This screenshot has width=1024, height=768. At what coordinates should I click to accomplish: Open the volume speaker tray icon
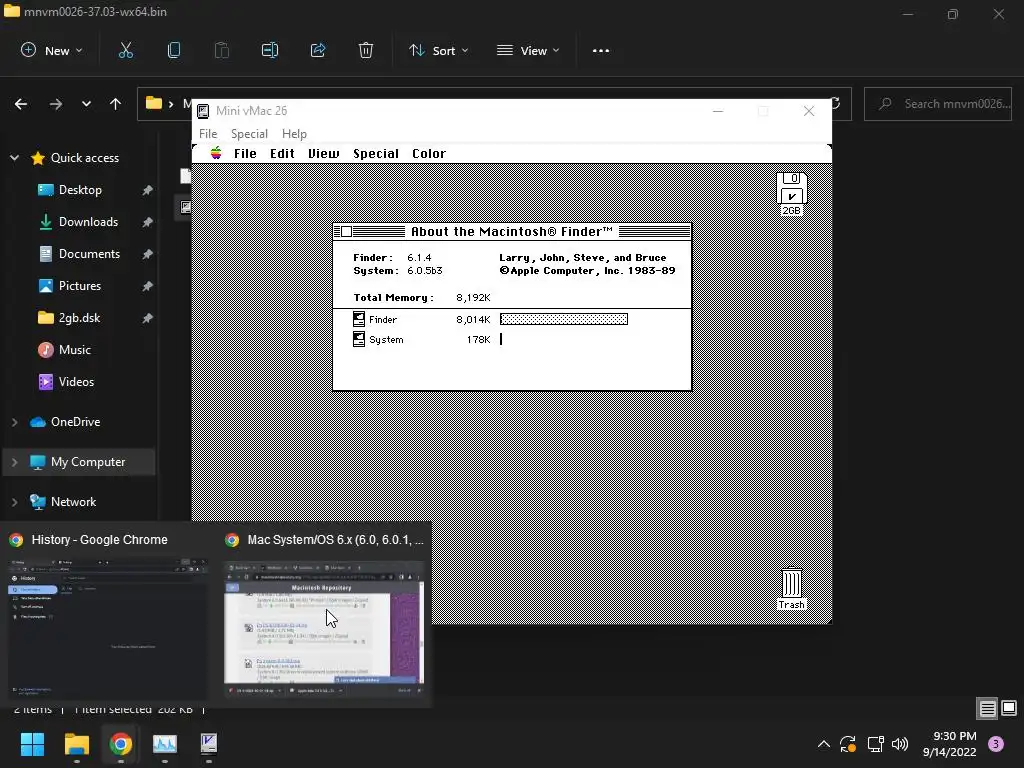point(900,744)
